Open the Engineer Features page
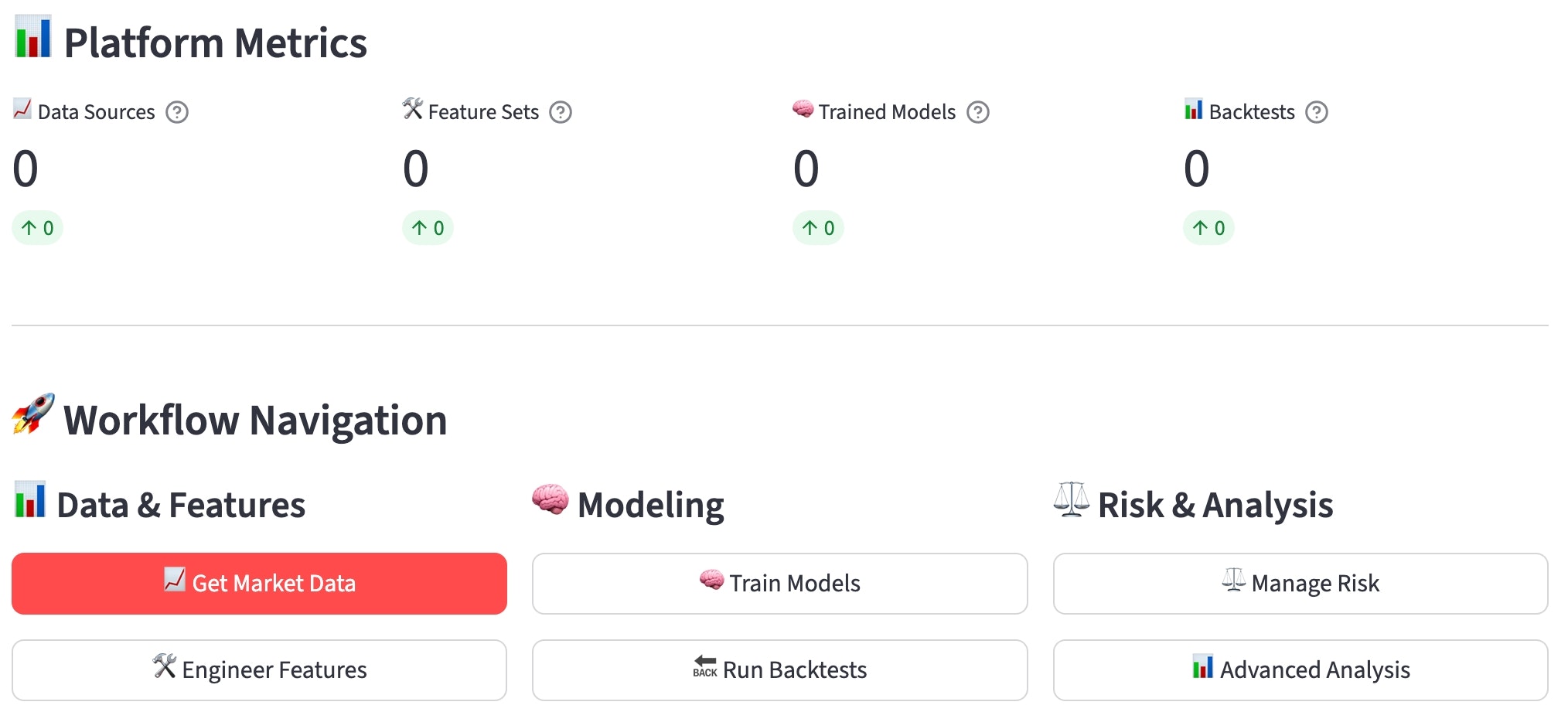The image size is (1568, 712). pos(259,669)
